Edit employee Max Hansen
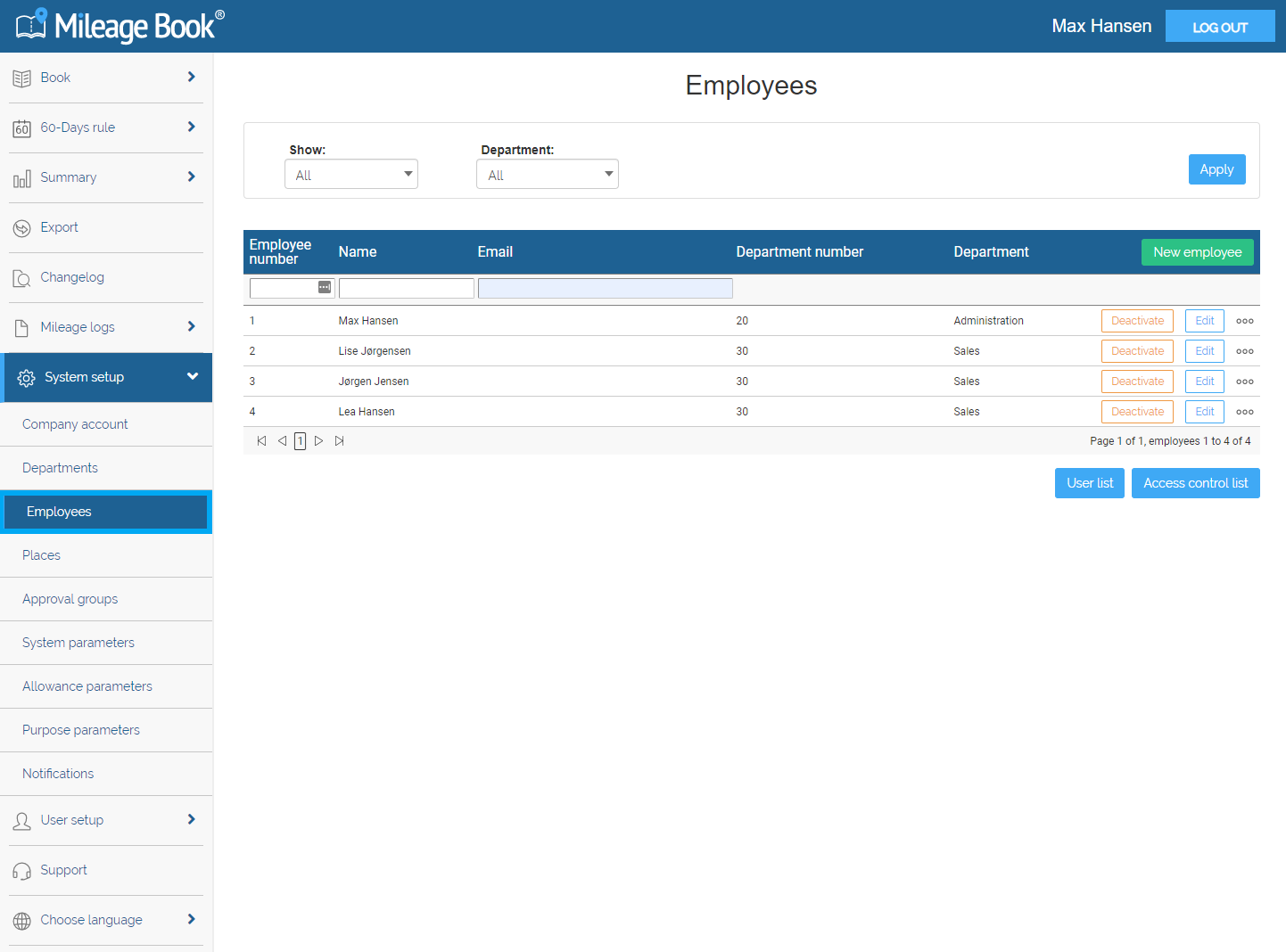1286x952 pixels. [1204, 321]
